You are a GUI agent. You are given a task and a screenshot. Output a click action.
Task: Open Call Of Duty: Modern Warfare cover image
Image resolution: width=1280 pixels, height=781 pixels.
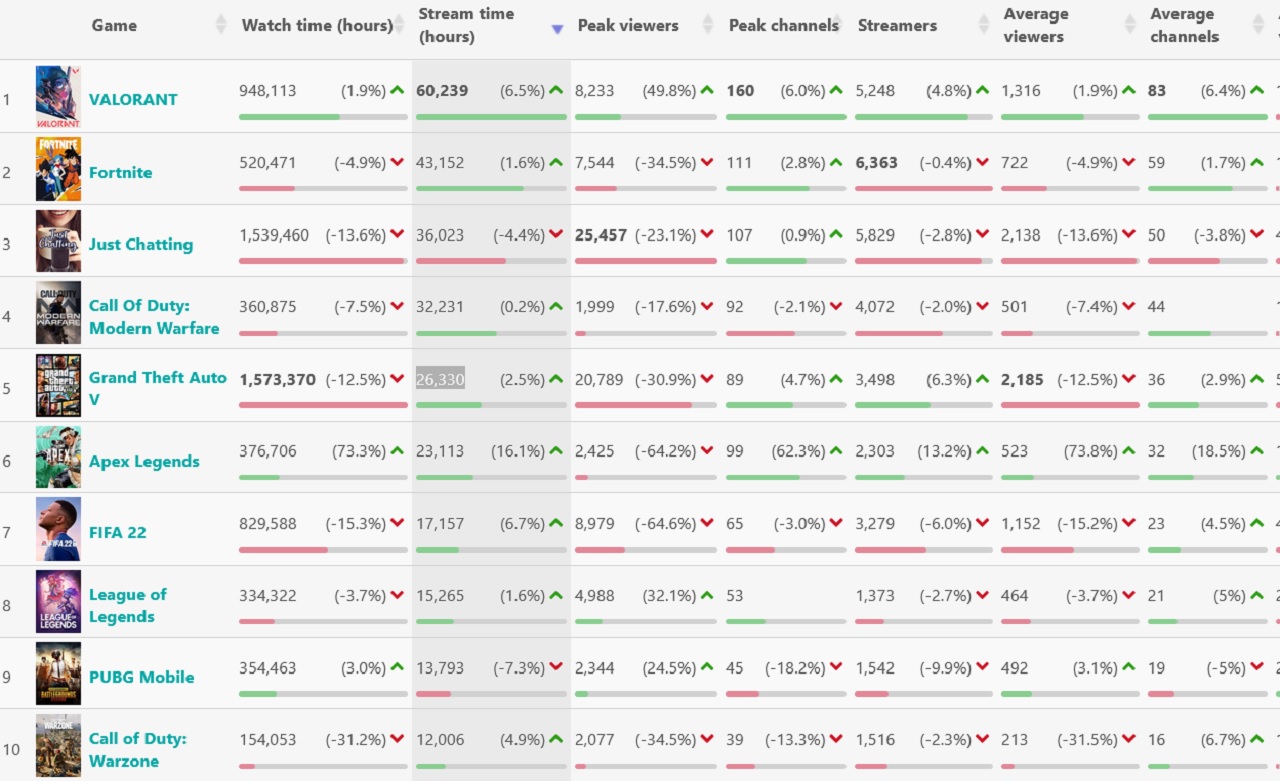click(58, 314)
